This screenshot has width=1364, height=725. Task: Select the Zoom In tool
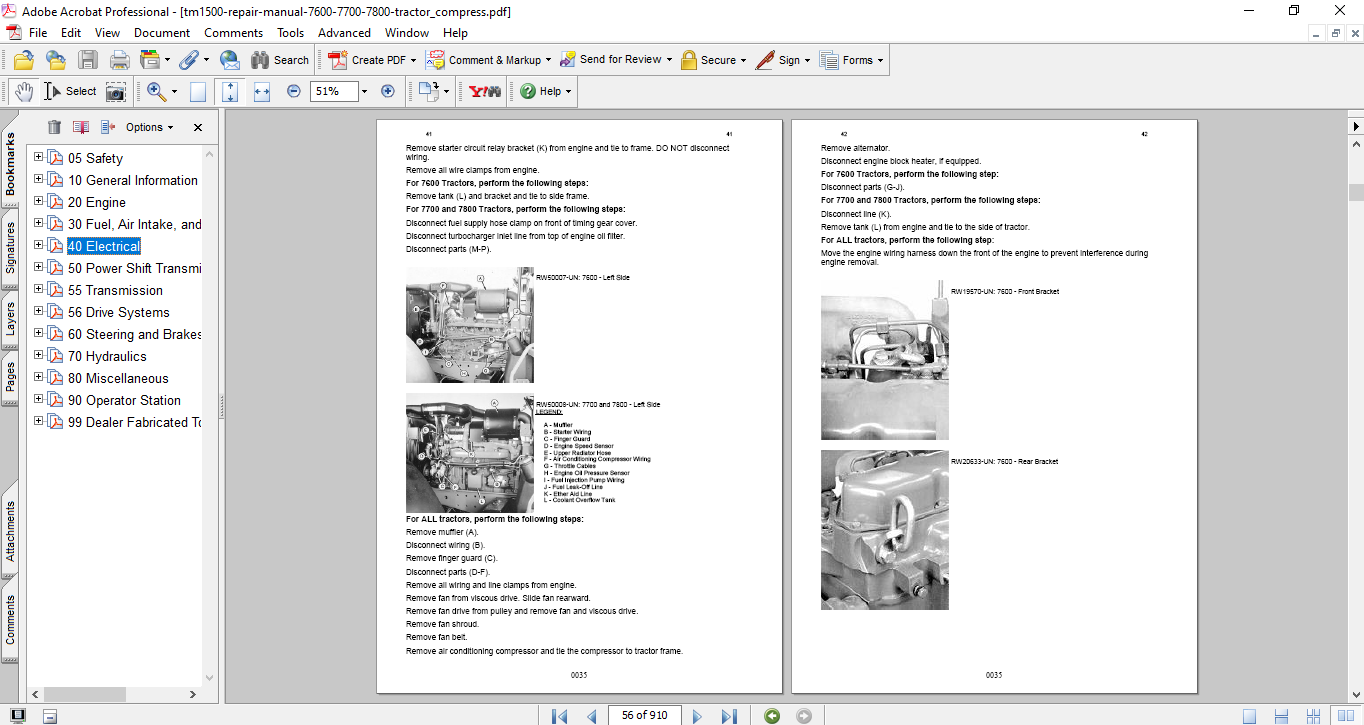157,91
